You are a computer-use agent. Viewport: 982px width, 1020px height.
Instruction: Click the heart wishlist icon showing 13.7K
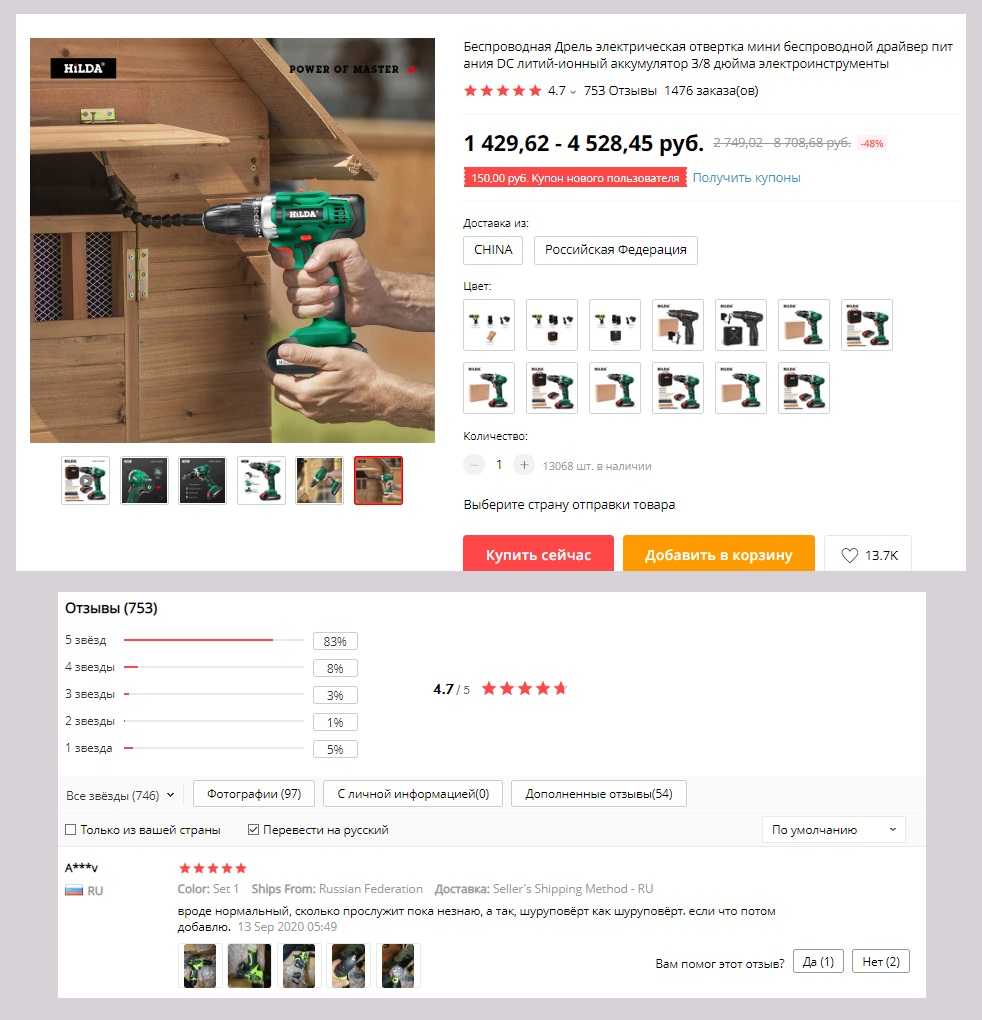coord(868,555)
